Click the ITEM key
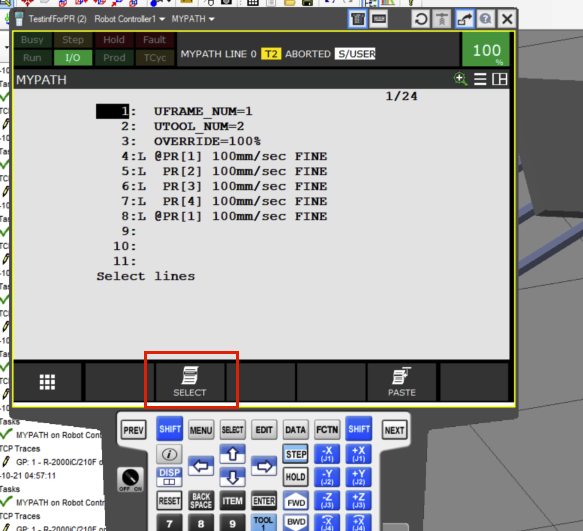583x531 pixels. [232, 501]
